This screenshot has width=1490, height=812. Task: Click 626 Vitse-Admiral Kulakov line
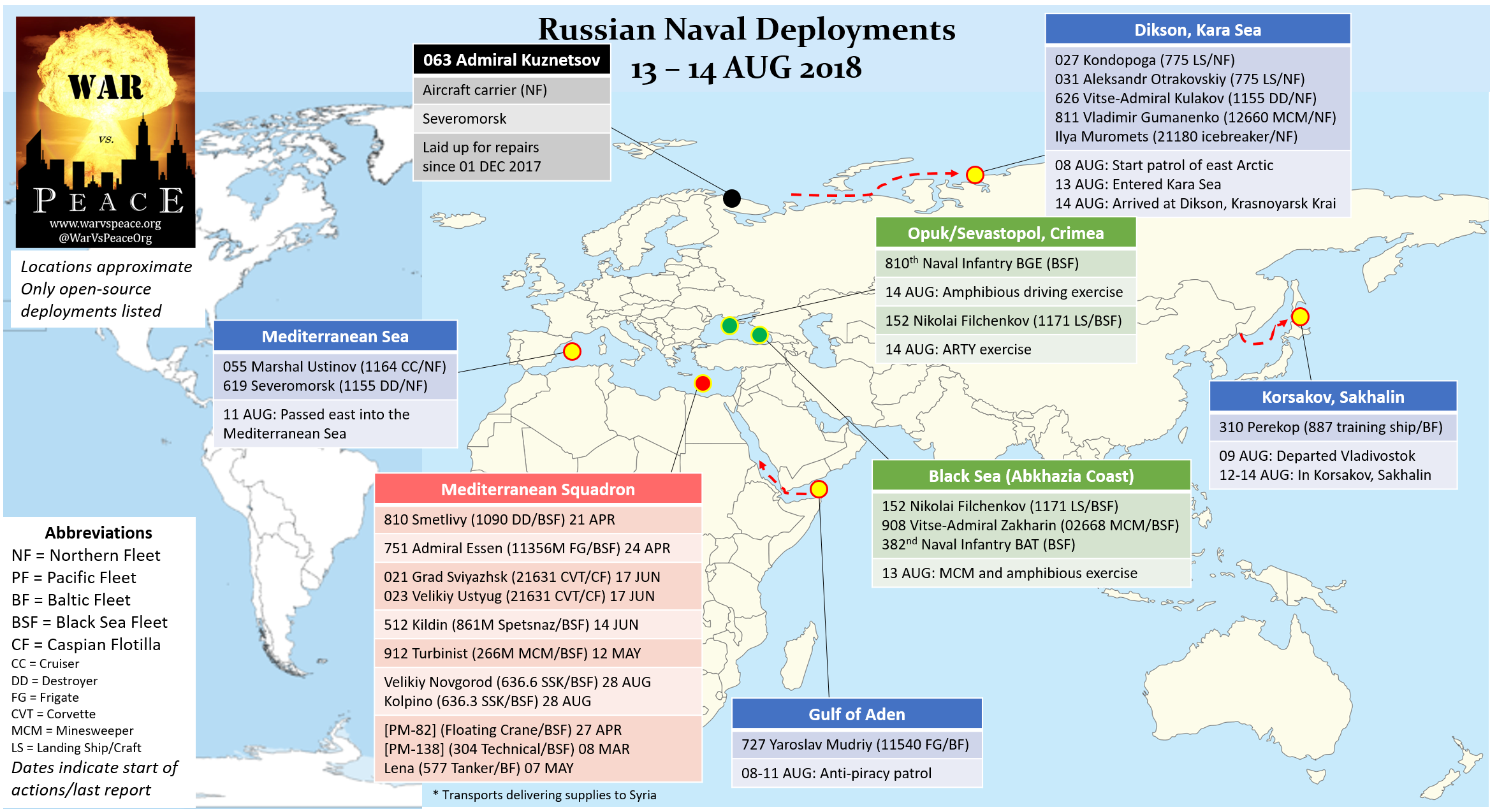point(1185,98)
